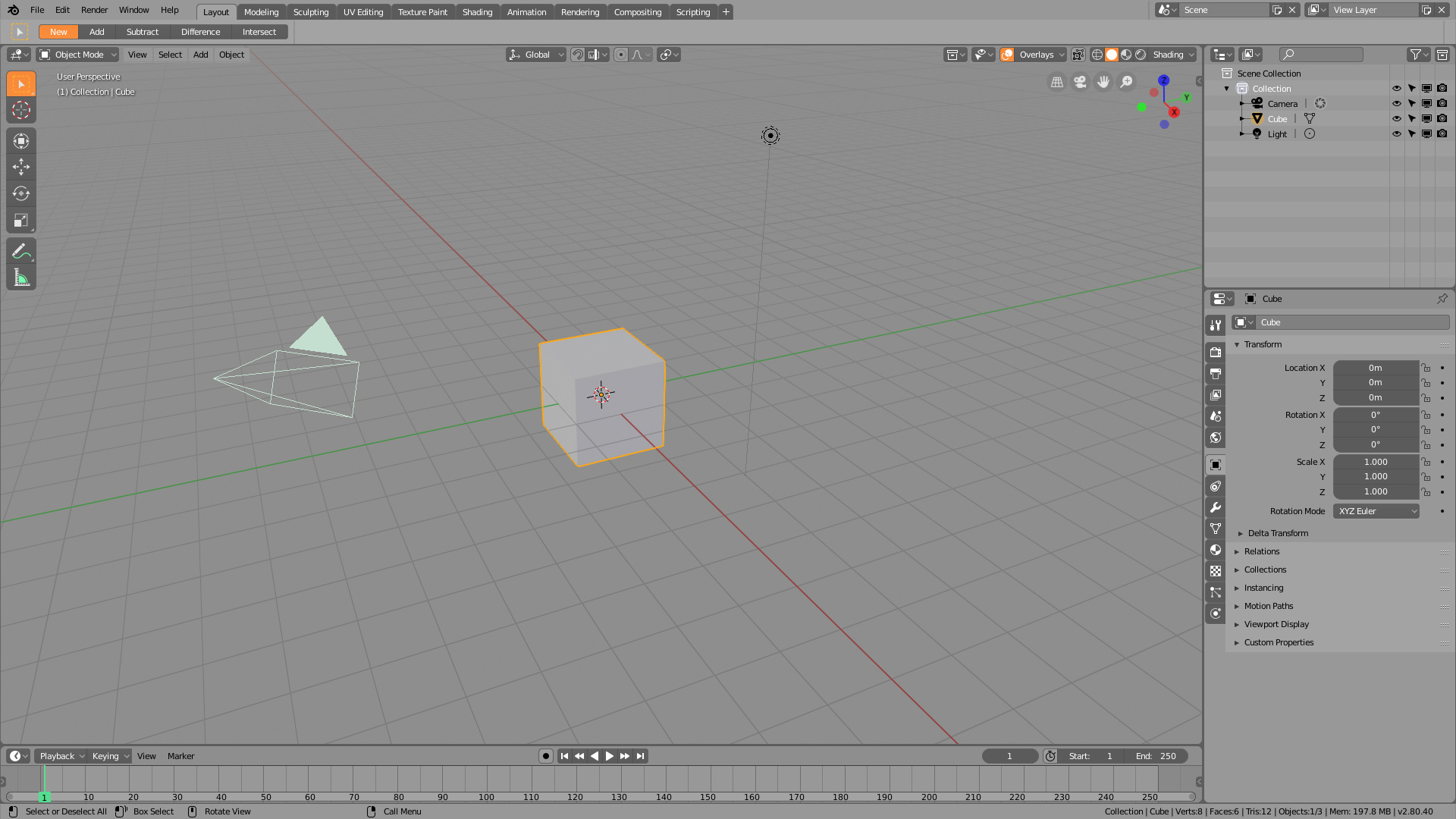Open the Rotation Mode dropdown

pyautogui.click(x=1376, y=510)
